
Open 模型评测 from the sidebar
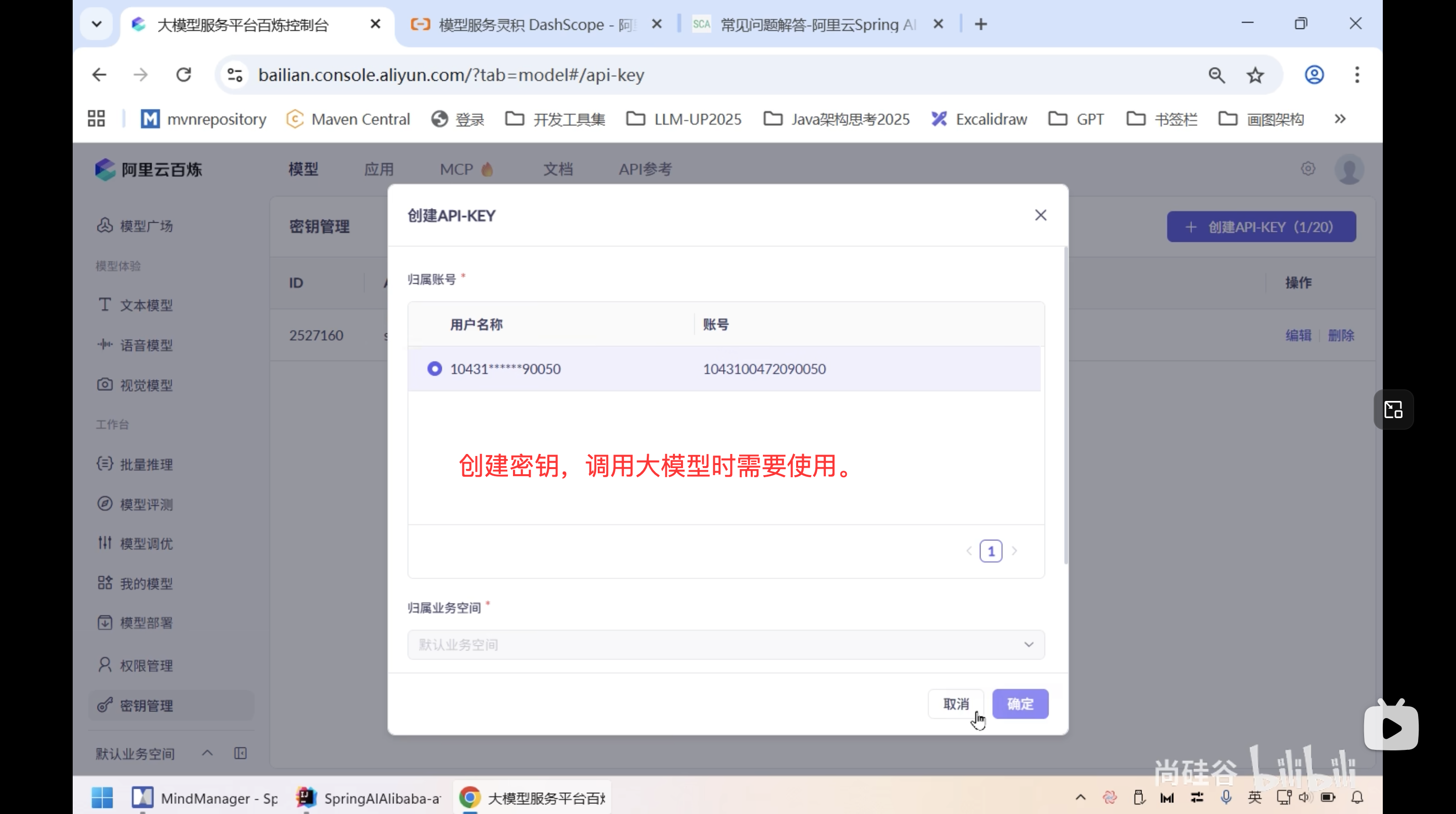(x=146, y=503)
